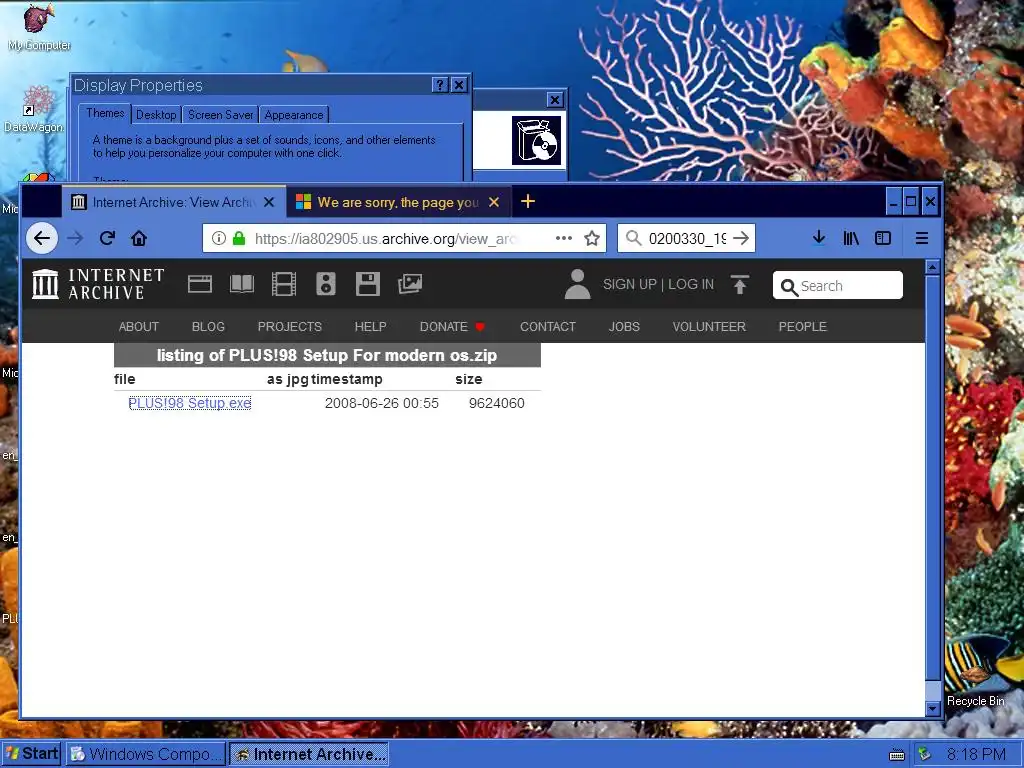This screenshot has height=768, width=1024.
Task: Bookmark this page with the star icon
Action: 592,238
